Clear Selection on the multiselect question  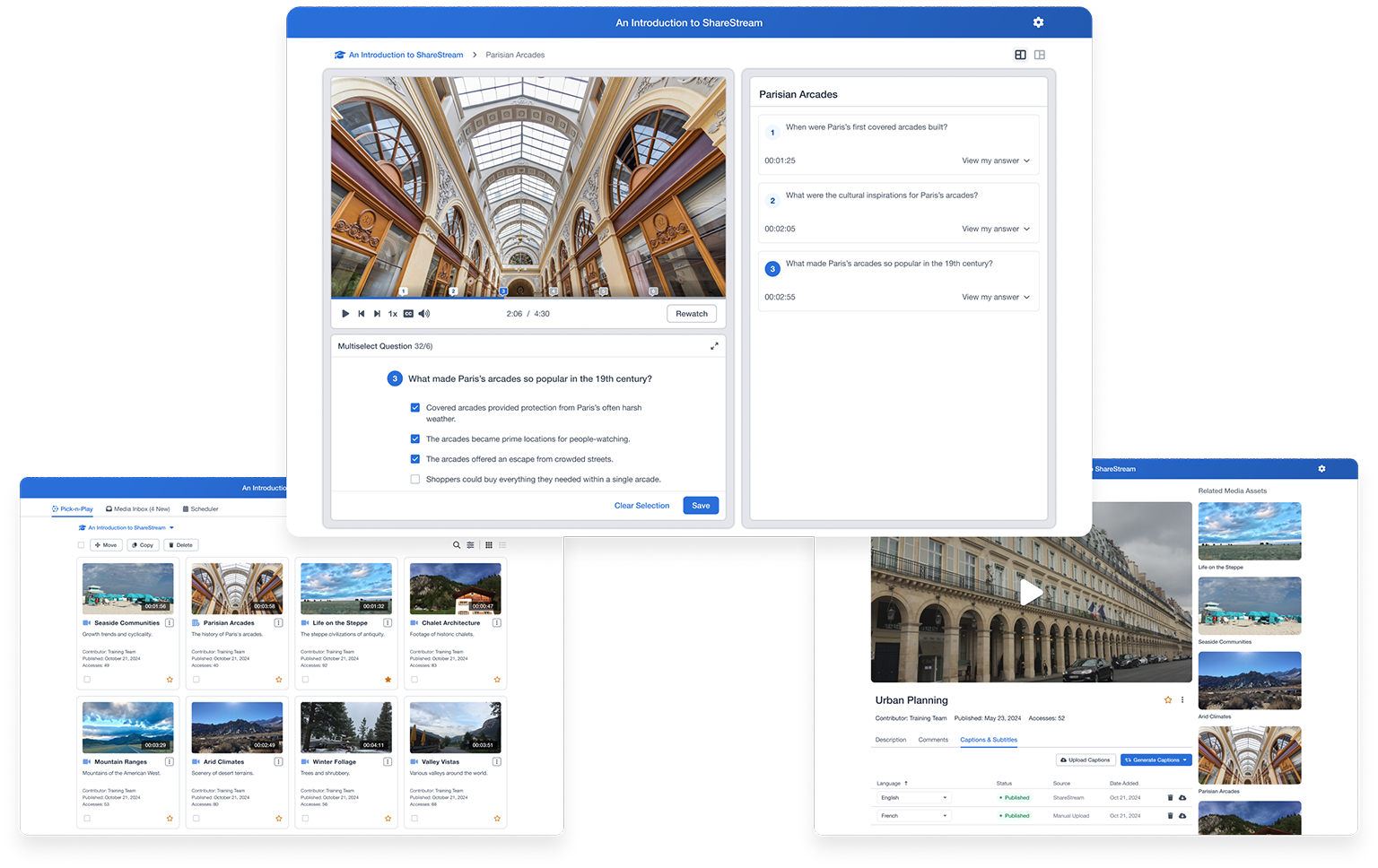click(x=641, y=505)
